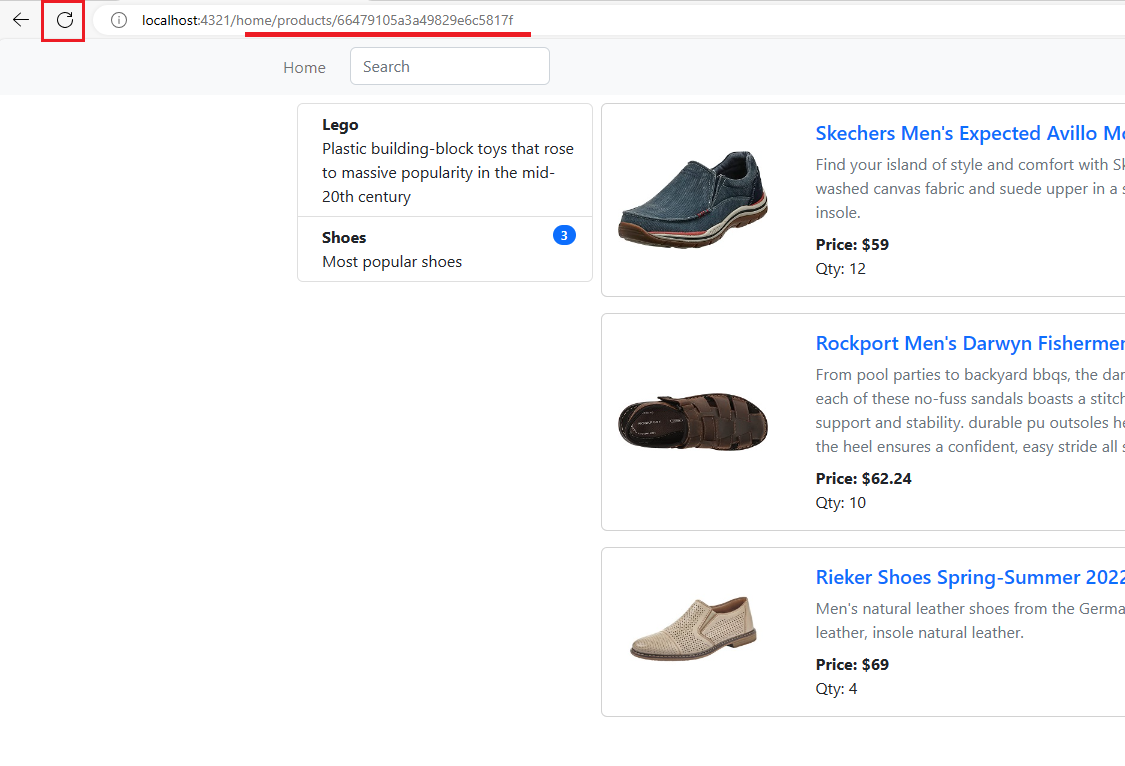The image size is (1125, 766).
Task: Open the Rieker Shoes Spring-Summer product
Action: 970,577
